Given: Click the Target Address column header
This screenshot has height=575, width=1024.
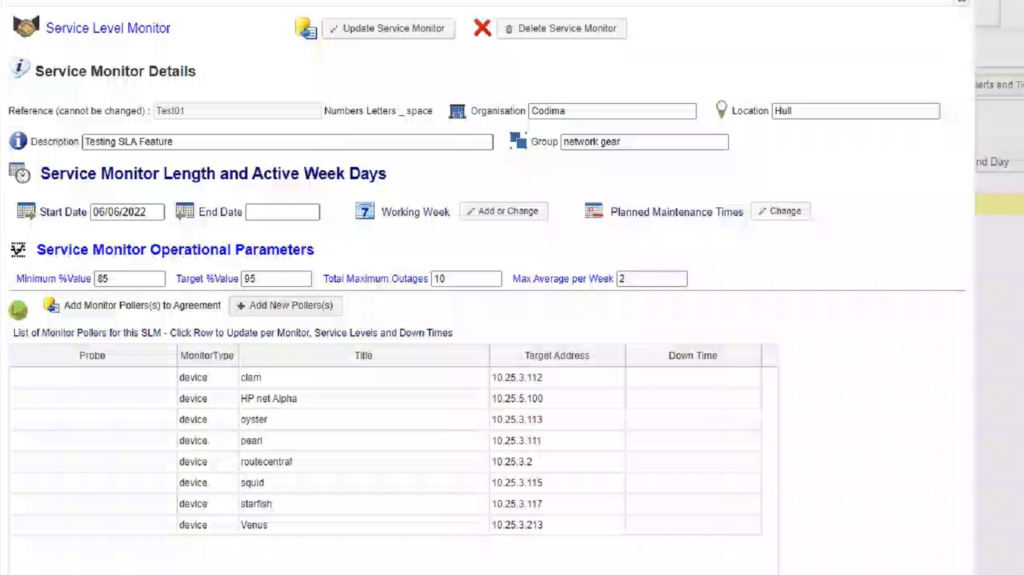Looking at the screenshot, I should pos(557,355).
